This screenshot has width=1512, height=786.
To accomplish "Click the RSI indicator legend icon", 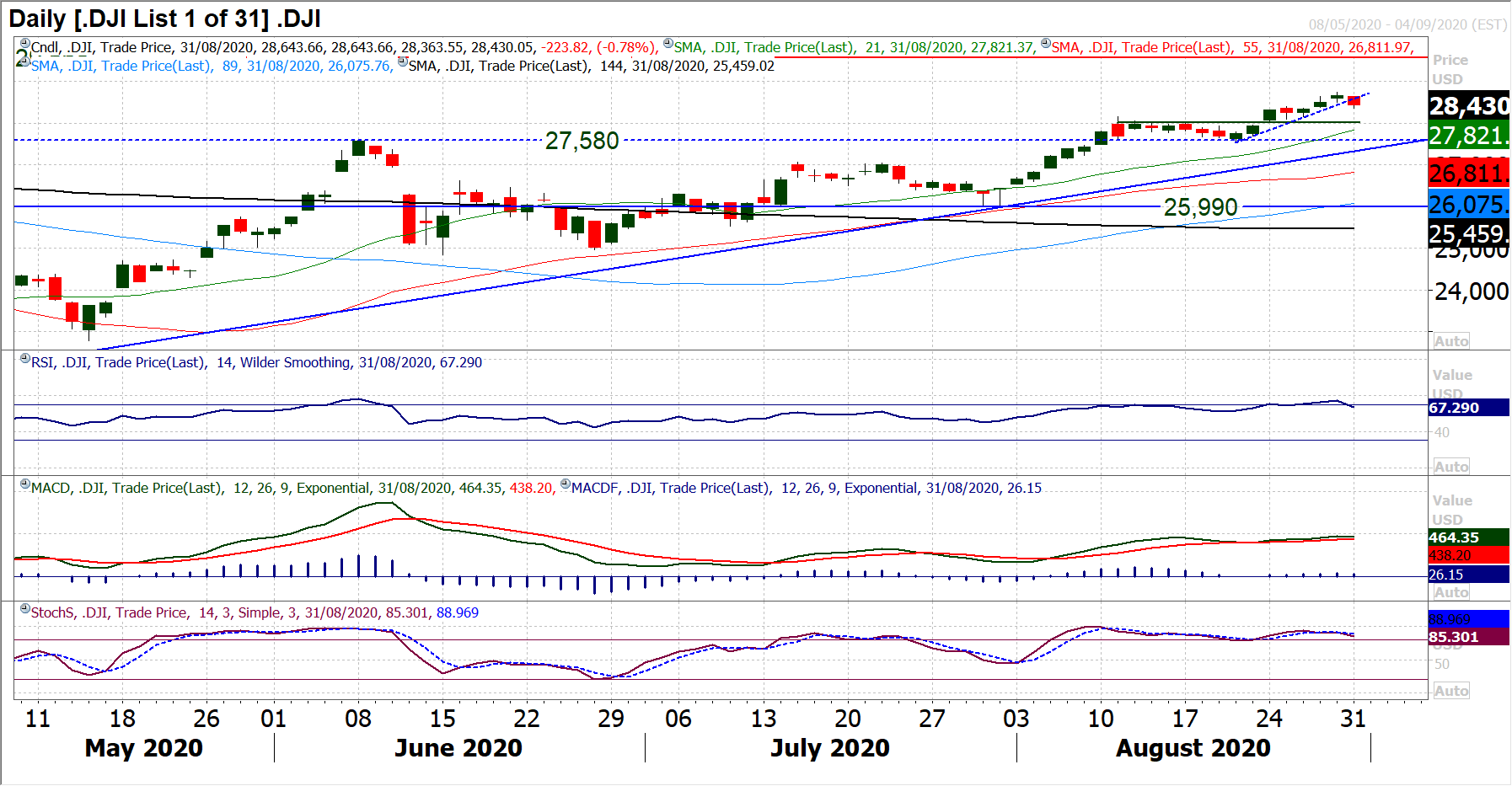I will 25,359.
